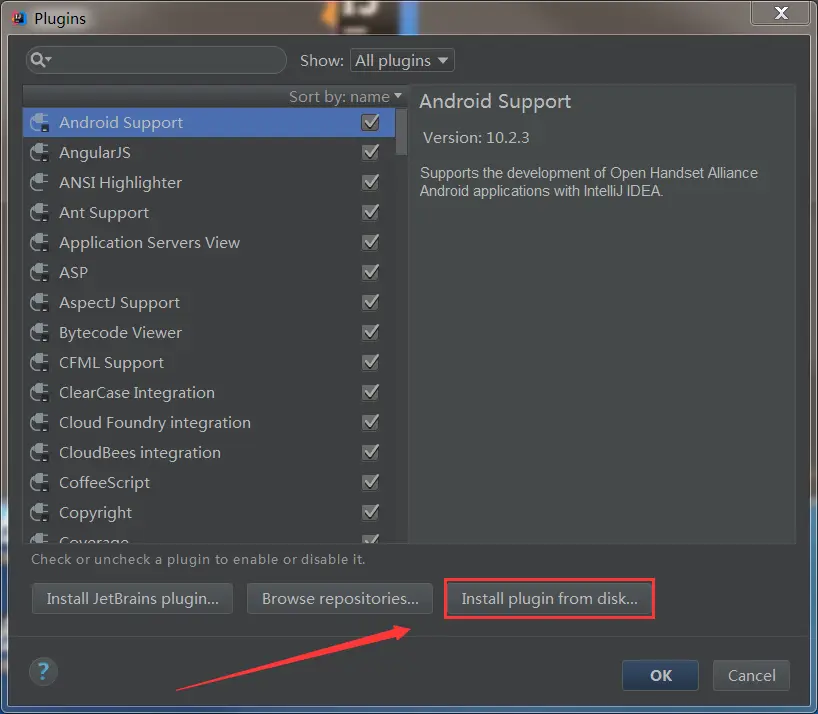Select Cloud Foundry integration row
The image size is (818, 714).
point(209,422)
